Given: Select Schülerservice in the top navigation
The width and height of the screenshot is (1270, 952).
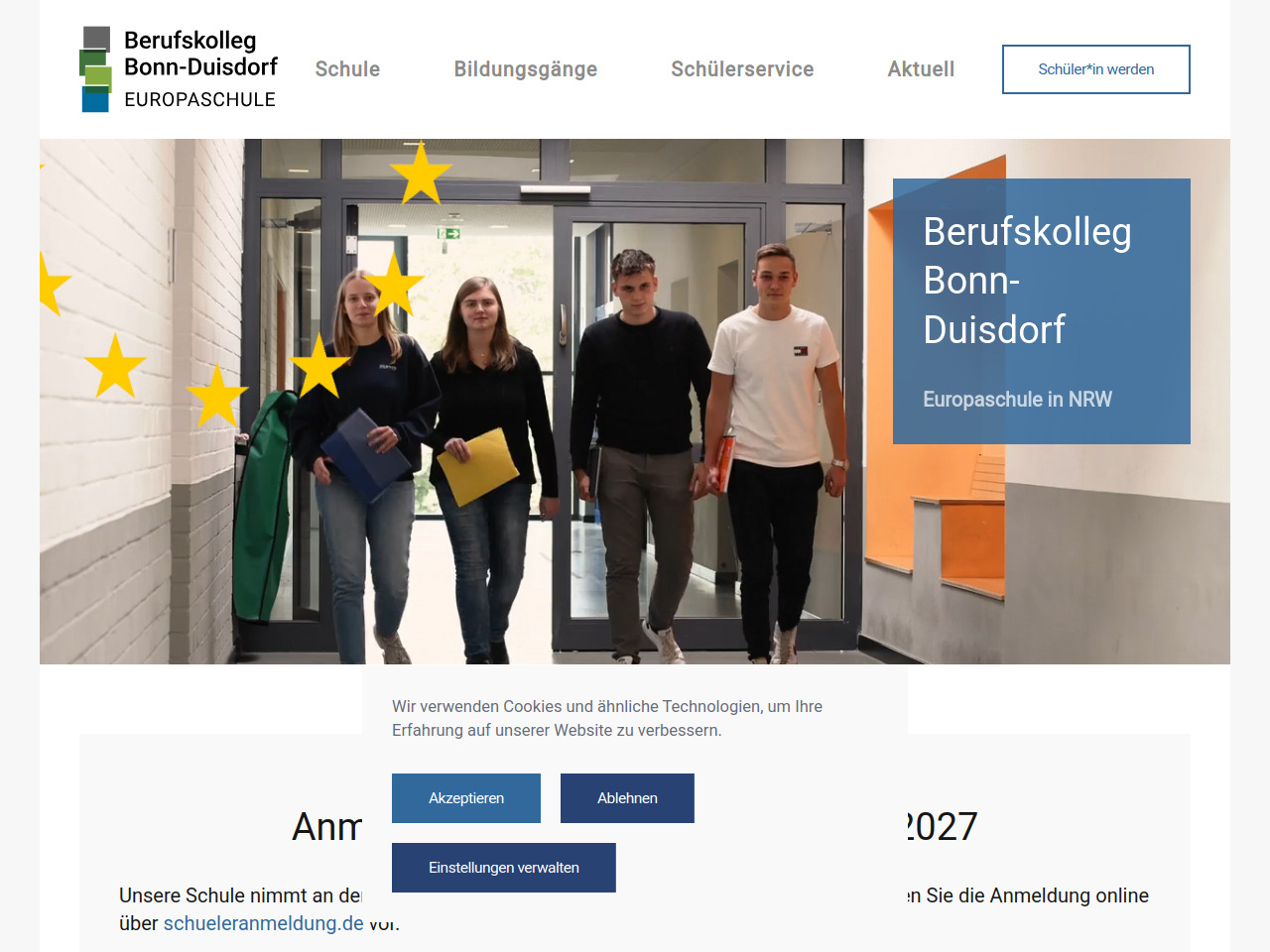Looking at the screenshot, I should (x=742, y=69).
